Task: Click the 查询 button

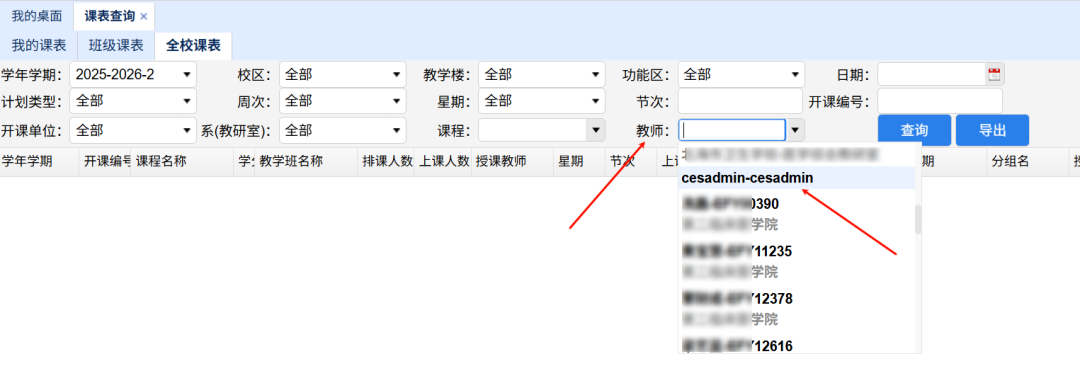Action: (914, 130)
